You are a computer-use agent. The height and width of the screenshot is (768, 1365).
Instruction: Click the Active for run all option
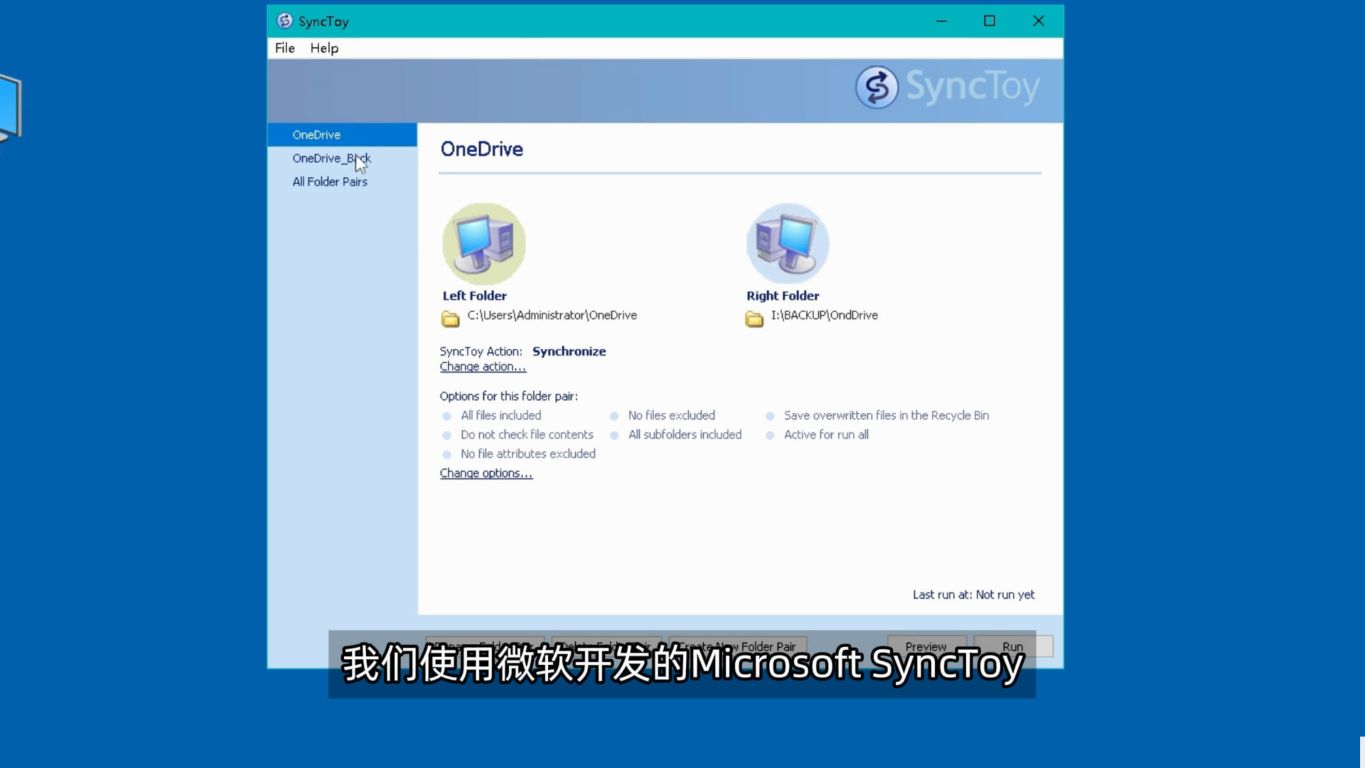click(x=826, y=435)
